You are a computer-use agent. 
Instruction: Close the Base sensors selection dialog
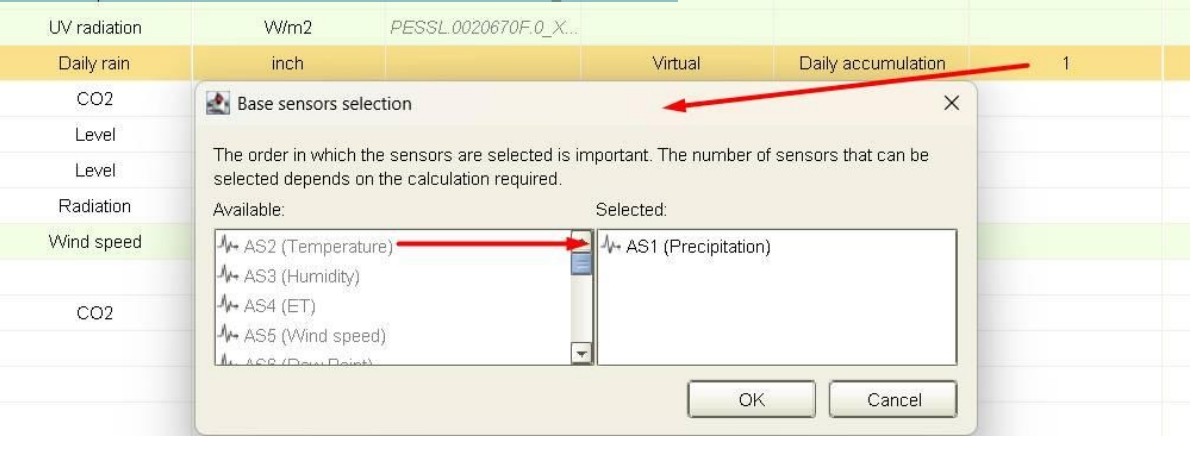tap(951, 103)
